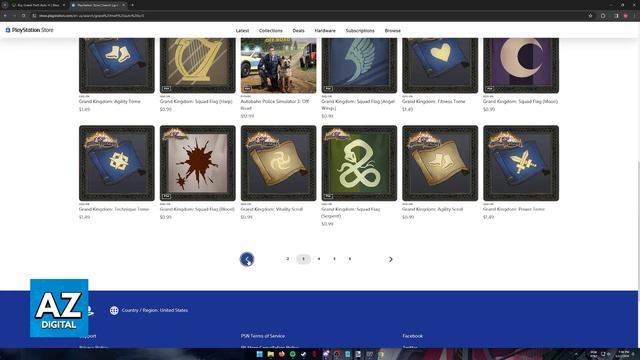Select page 2 in pagination
The width and height of the screenshot is (640, 360).
coord(288,259)
